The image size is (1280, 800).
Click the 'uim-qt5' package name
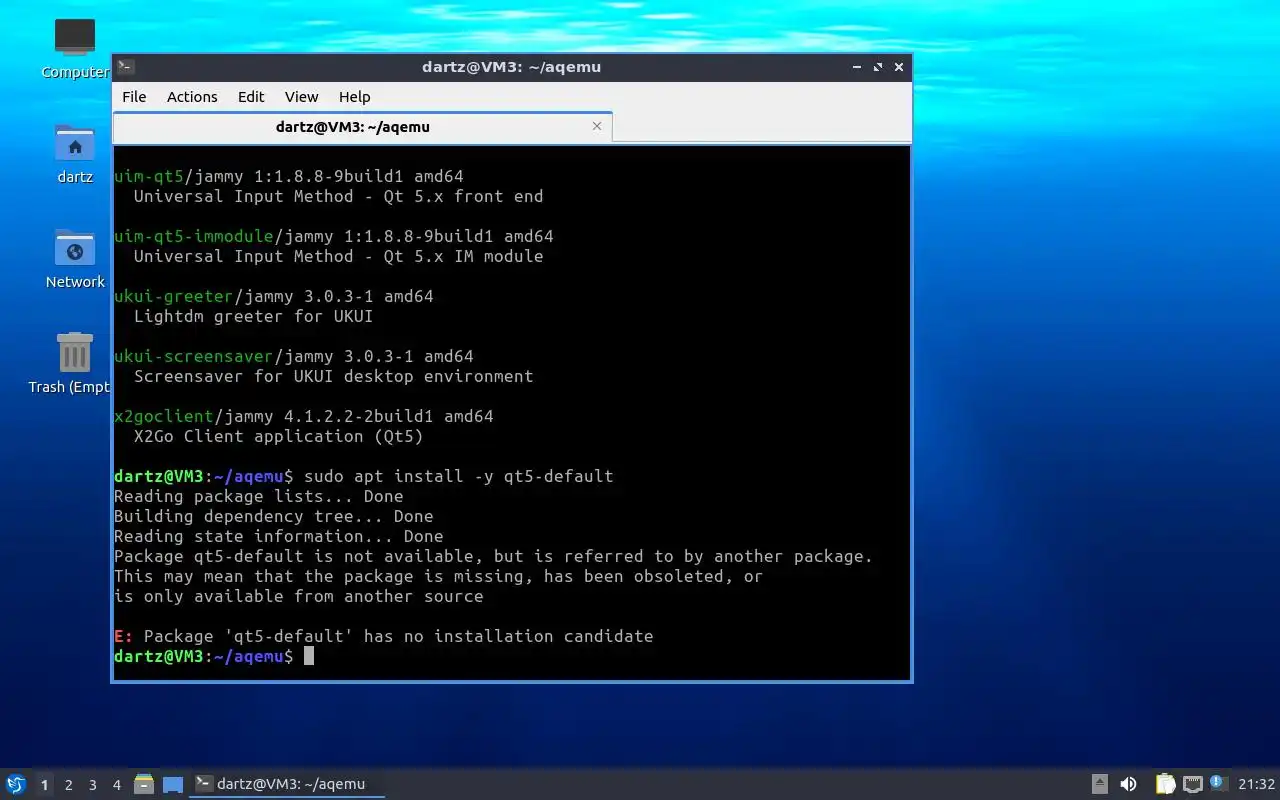point(149,176)
